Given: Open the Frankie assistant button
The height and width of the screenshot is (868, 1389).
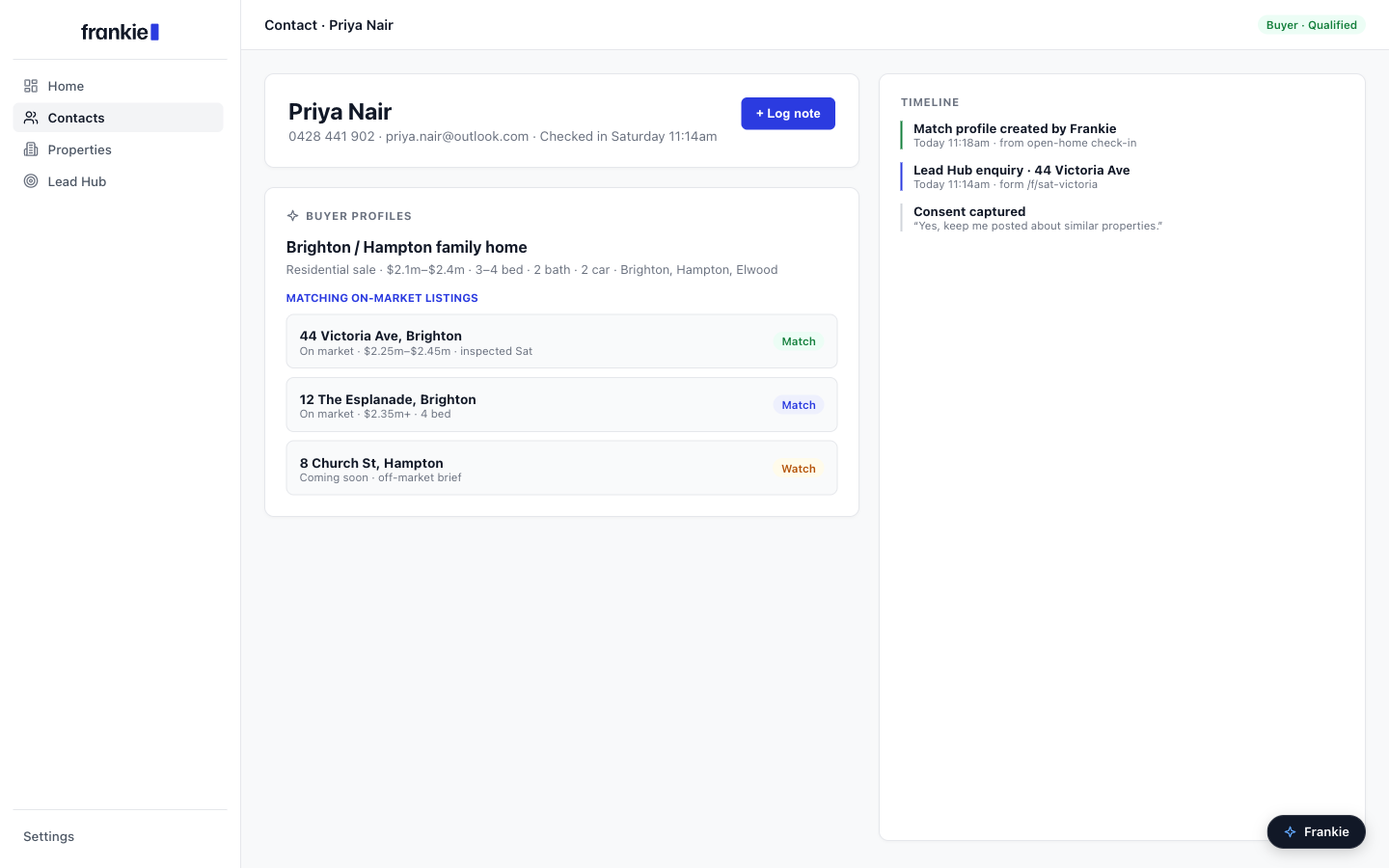Looking at the screenshot, I should (x=1316, y=832).
